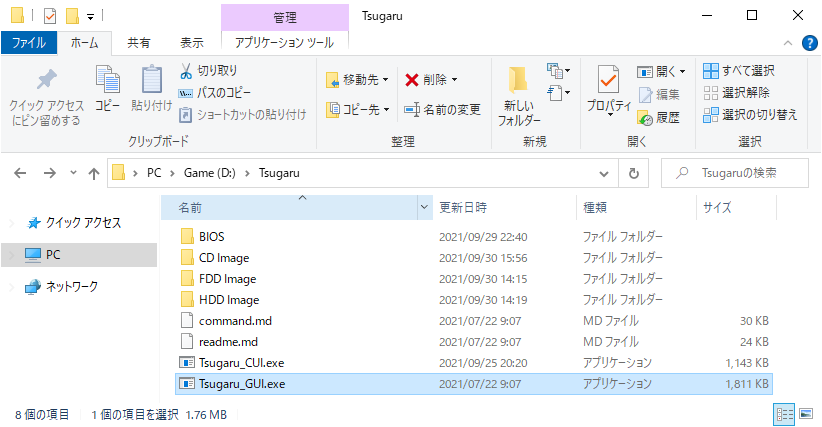Select the command.md file
Image resolution: width=822 pixels, height=427 pixels.
coord(473,321)
